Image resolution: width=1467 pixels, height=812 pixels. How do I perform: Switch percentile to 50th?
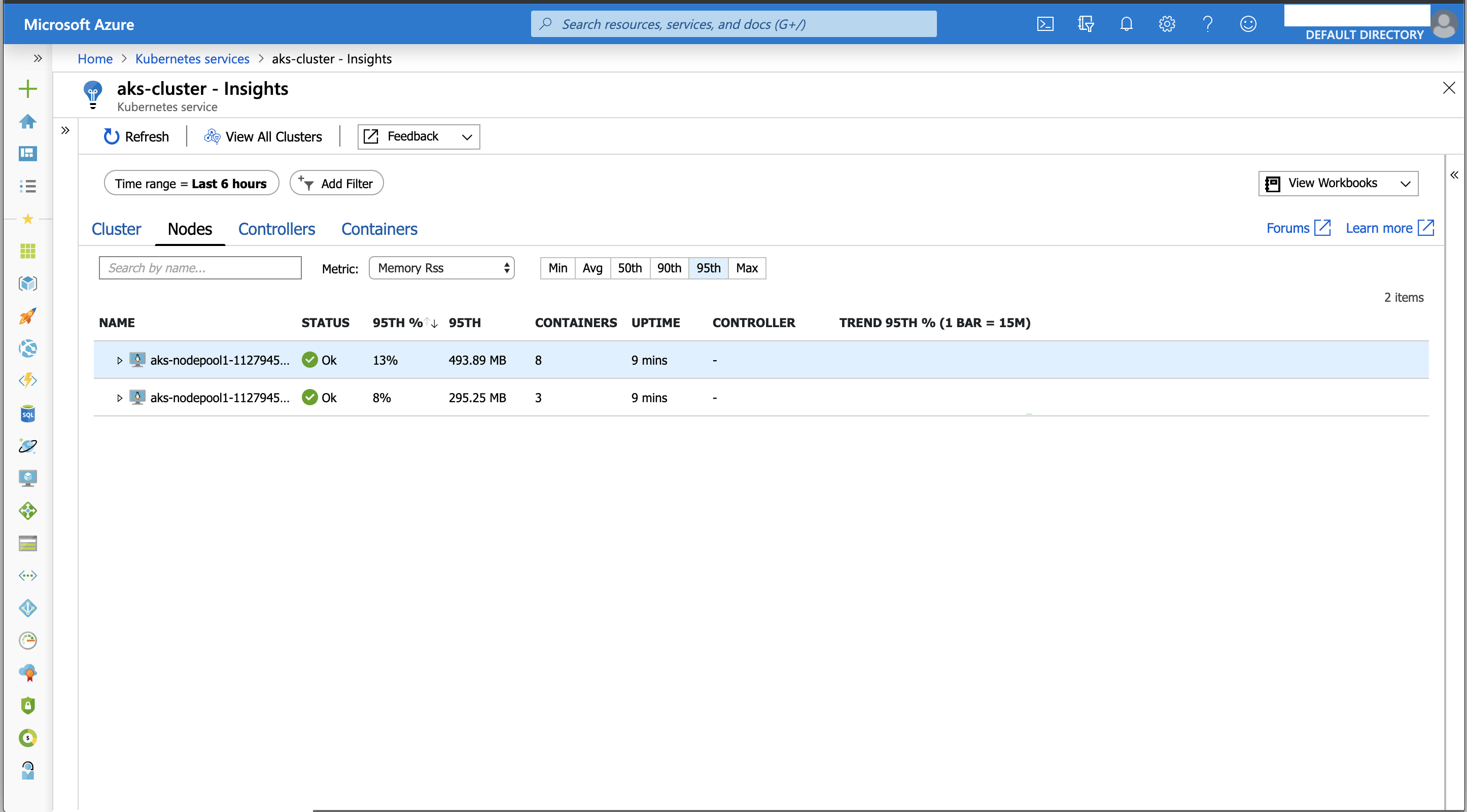(x=630, y=268)
